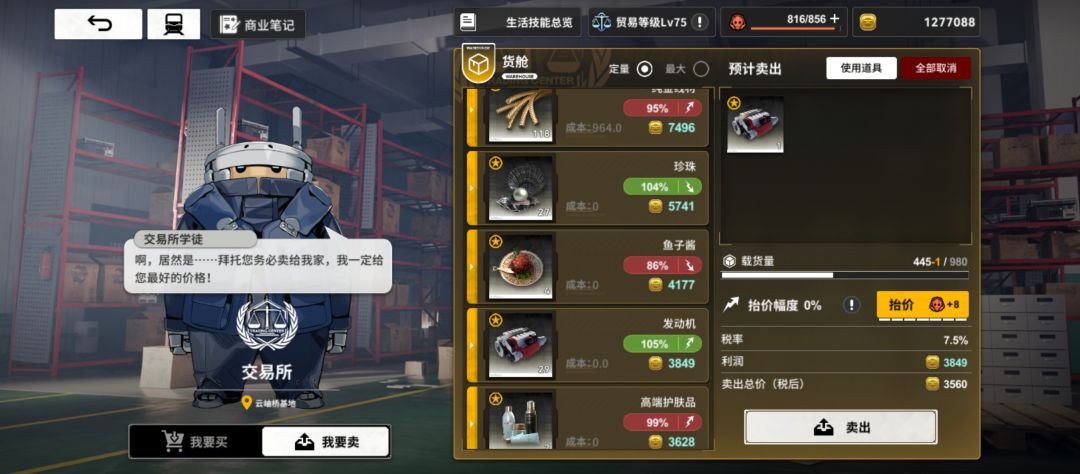Select the 最大 radio option

(700, 69)
